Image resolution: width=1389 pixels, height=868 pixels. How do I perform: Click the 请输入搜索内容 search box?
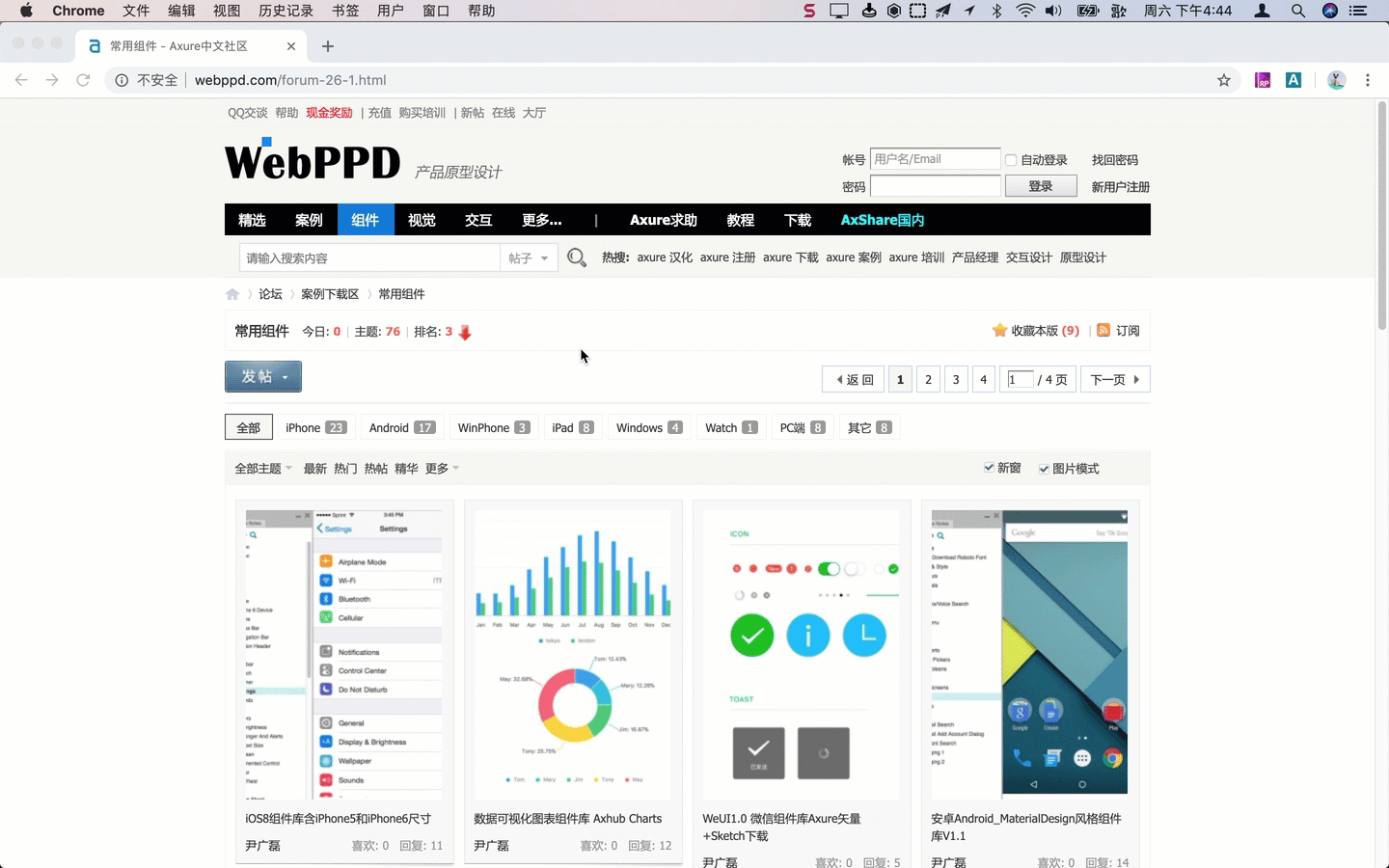click(369, 258)
